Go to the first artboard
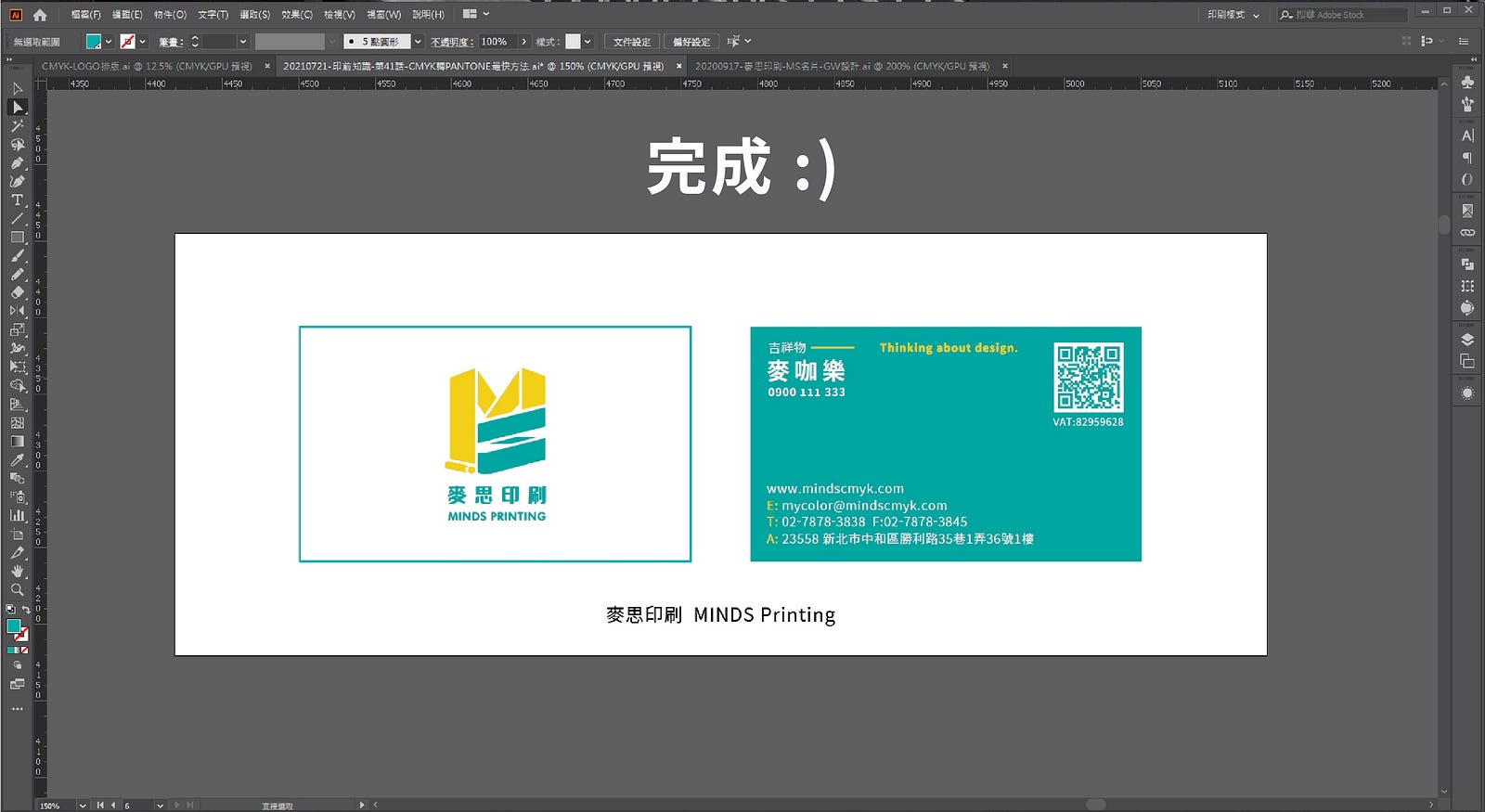 pyautogui.click(x=100, y=806)
